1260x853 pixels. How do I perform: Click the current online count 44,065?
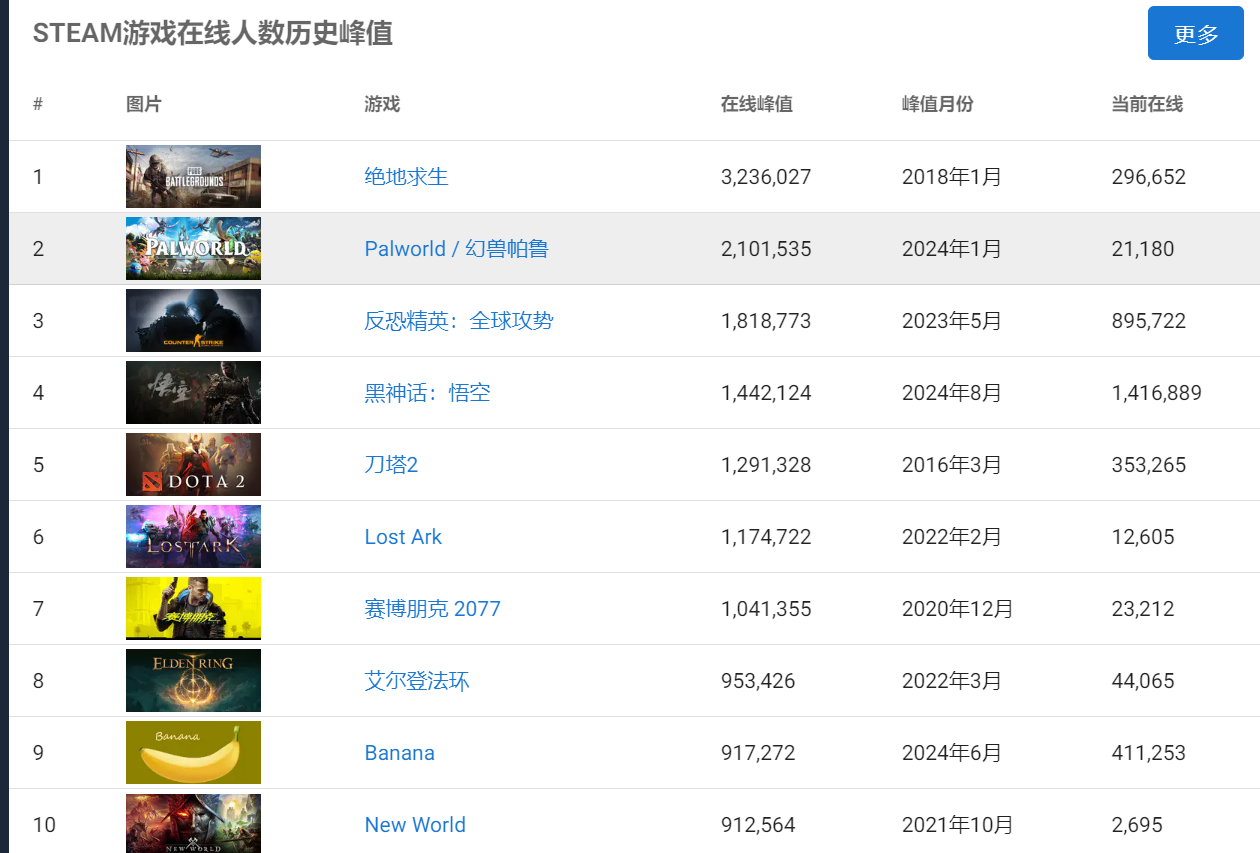pyautogui.click(x=1143, y=681)
